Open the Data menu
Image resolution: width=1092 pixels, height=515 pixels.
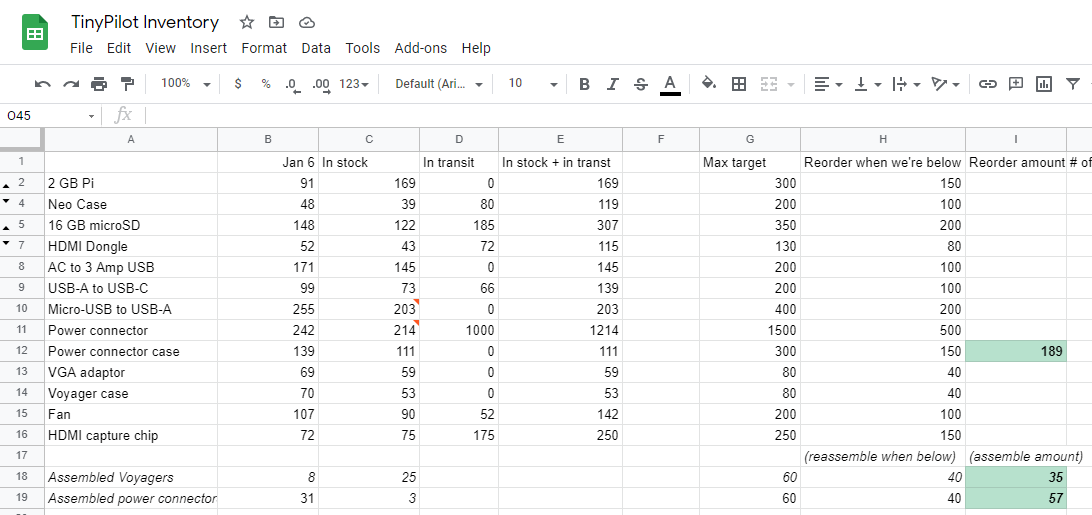[316, 48]
